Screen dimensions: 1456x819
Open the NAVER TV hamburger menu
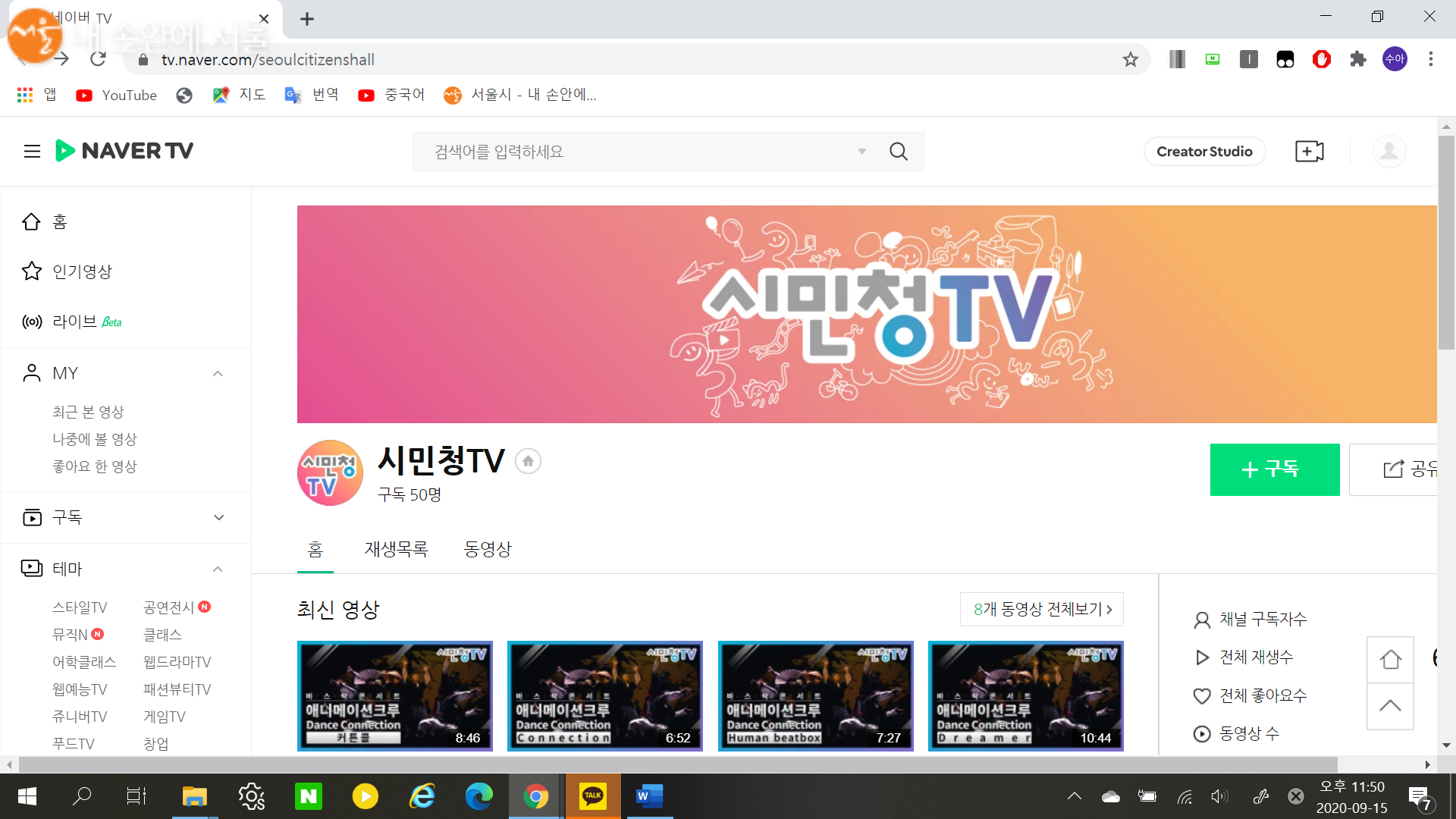click(x=32, y=152)
